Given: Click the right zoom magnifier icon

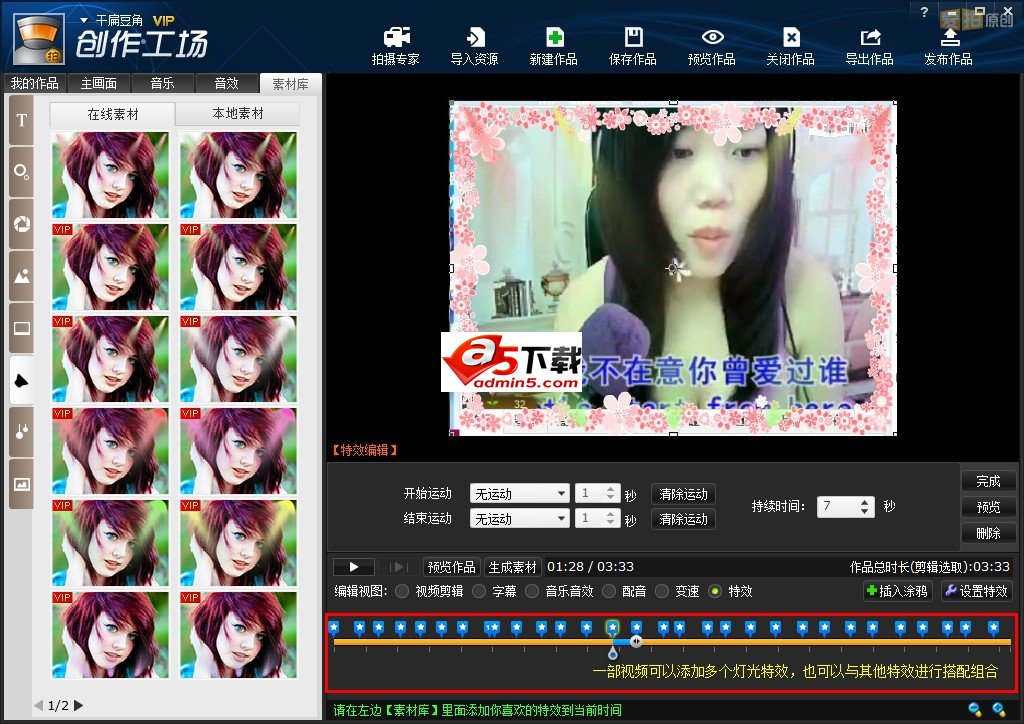Looking at the screenshot, I should pyautogui.click(x=999, y=709).
